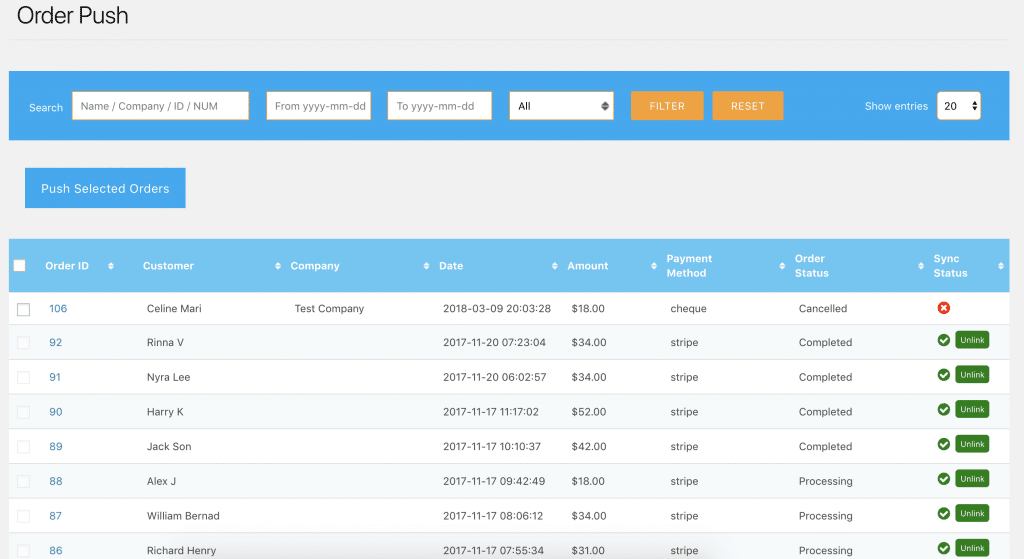1024x559 pixels.
Task: Check the box for order 90
Action: 24,412
